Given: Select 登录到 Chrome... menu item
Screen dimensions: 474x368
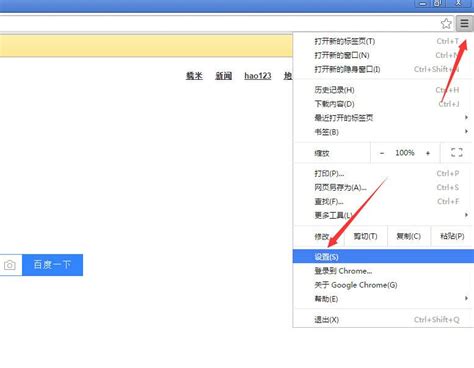Looking at the screenshot, I should click(383, 271).
